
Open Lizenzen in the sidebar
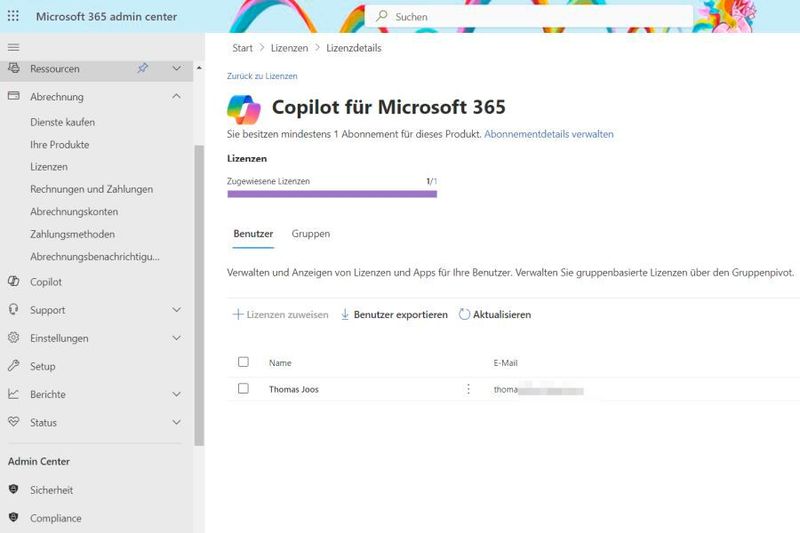pyautogui.click(x=49, y=167)
